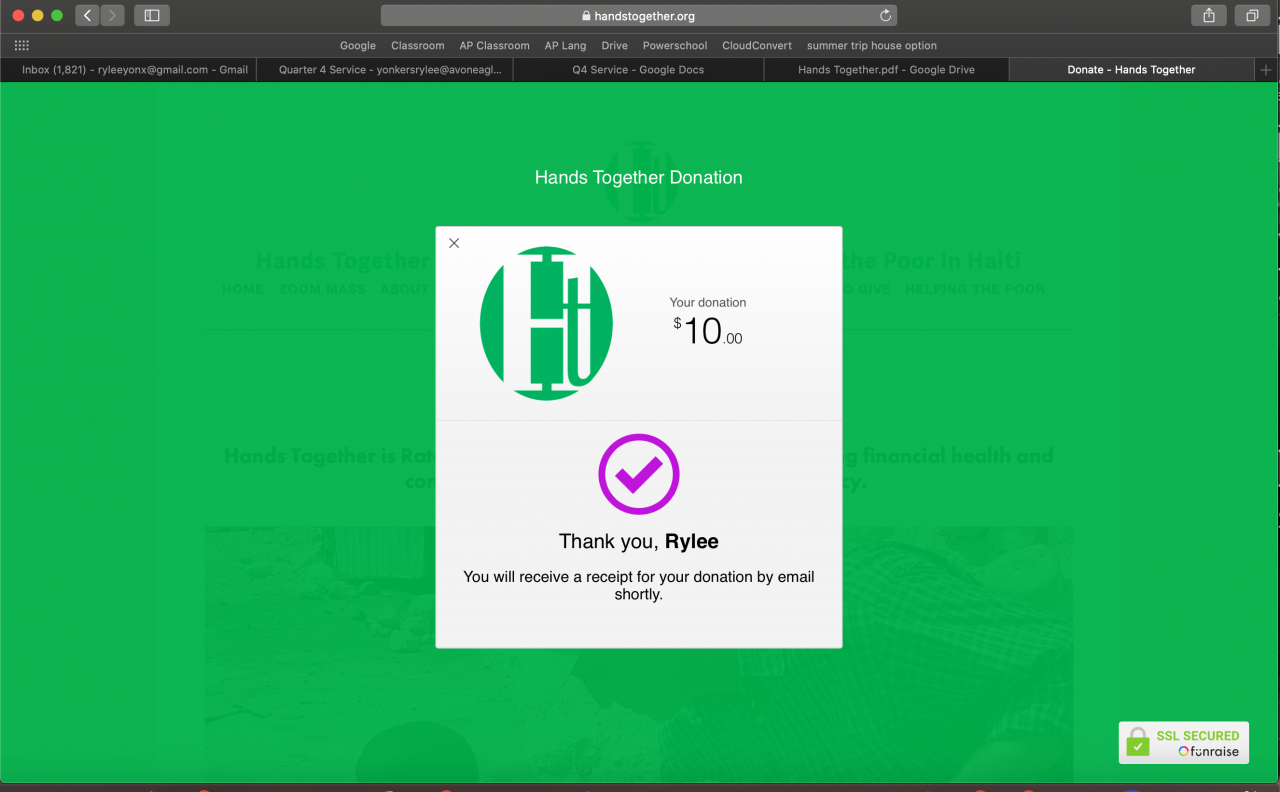The width and height of the screenshot is (1280, 792).
Task: Click the HOME navigation link
Action: click(x=243, y=289)
